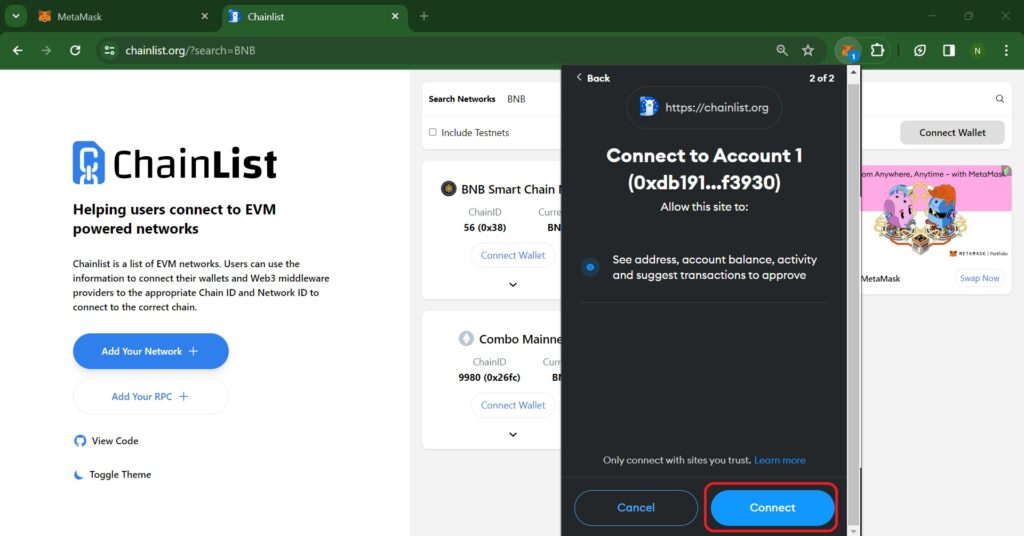Image resolution: width=1024 pixels, height=536 pixels.
Task: Click Connect Wallet under Combo Mainnet
Action: coord(513,405)
